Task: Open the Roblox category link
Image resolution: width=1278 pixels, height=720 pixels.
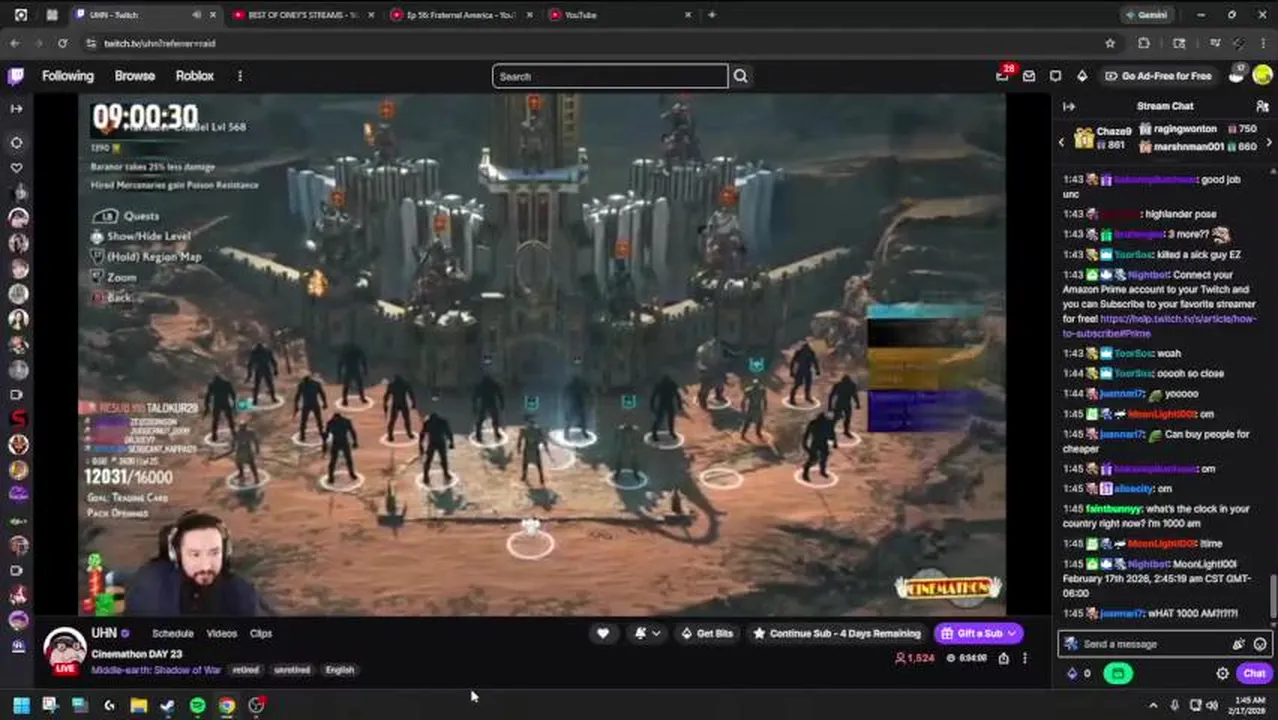Action: [195, 76]
